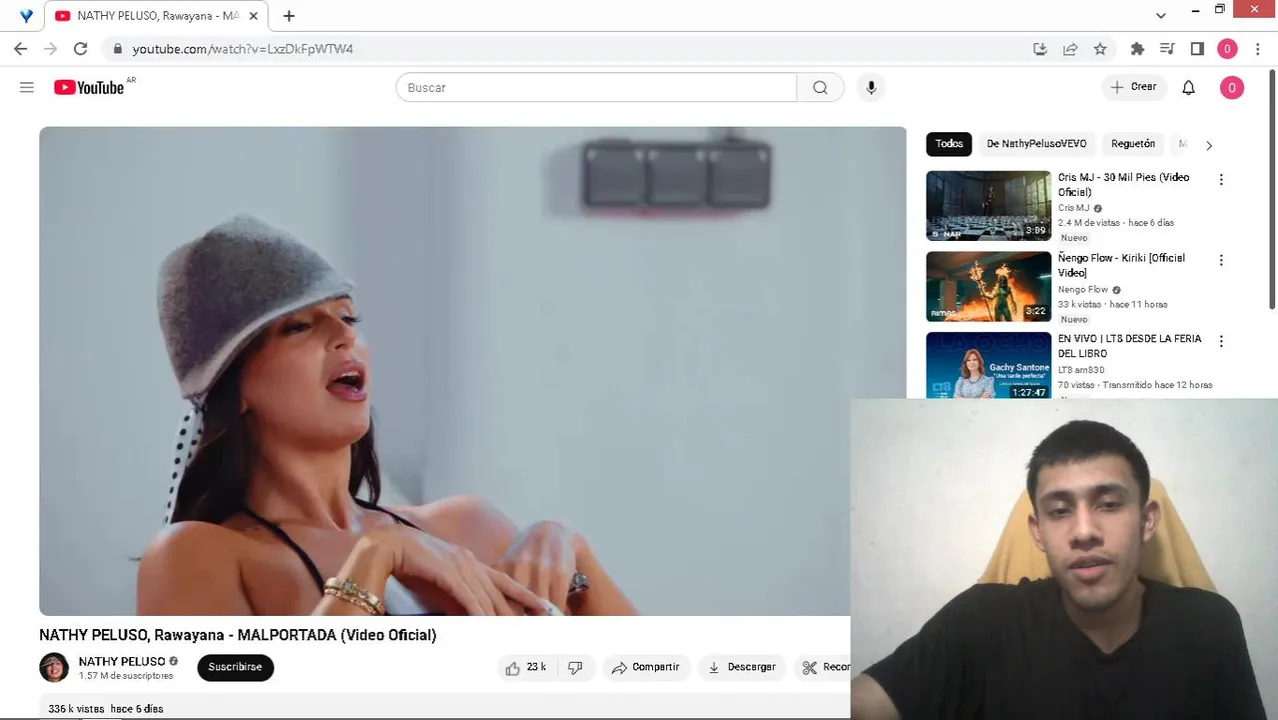Open options for Ñengo Flow video
This screenshot has width=1278, height=720.
point(1220,260)
